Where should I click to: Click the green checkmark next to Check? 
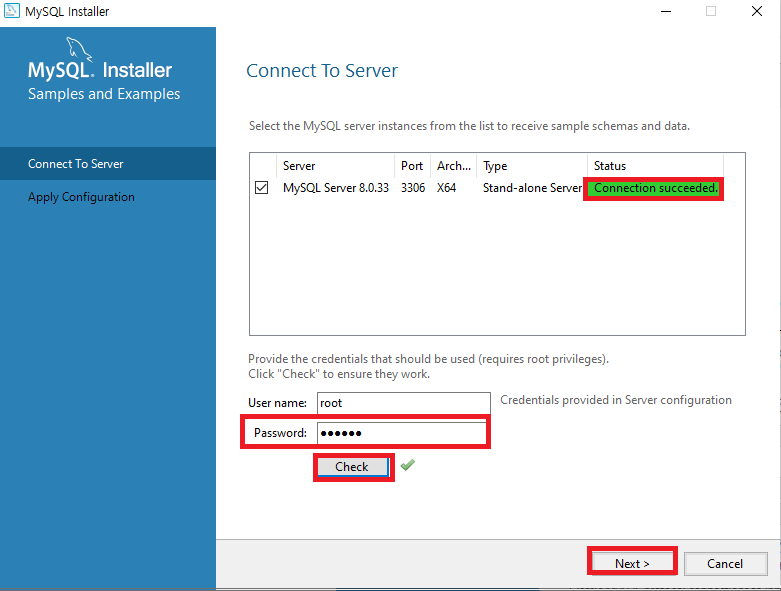point(407,465)
